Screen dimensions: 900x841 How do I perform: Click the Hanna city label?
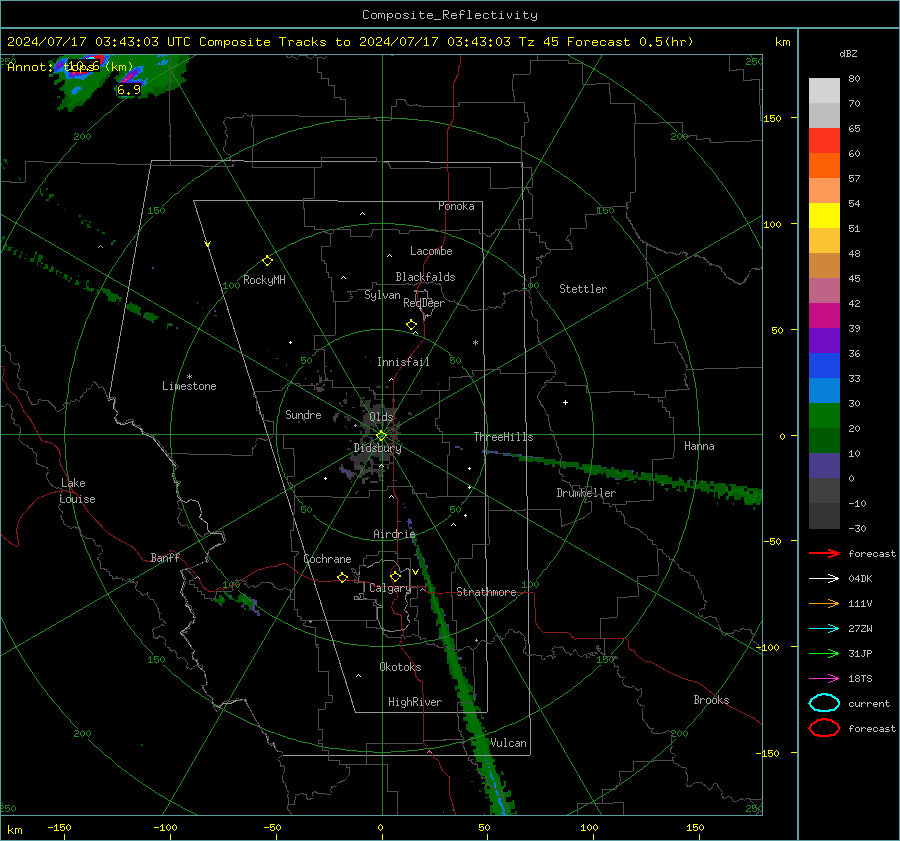point(699,446)
